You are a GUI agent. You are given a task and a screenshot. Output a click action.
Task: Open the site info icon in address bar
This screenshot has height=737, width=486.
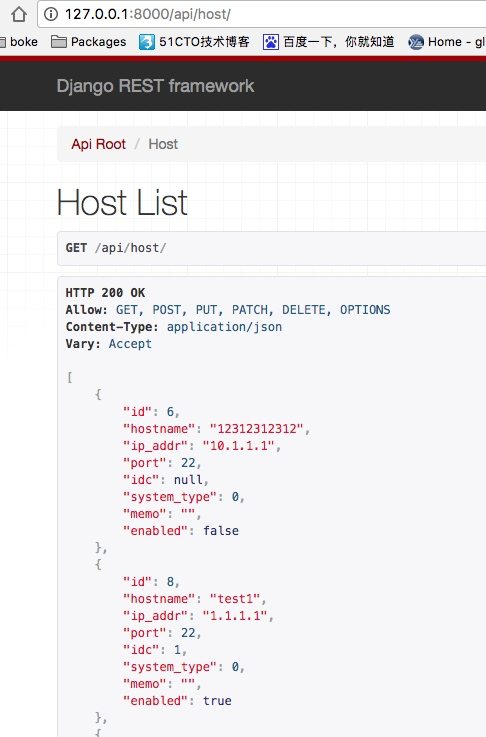(x=51, y=14)
